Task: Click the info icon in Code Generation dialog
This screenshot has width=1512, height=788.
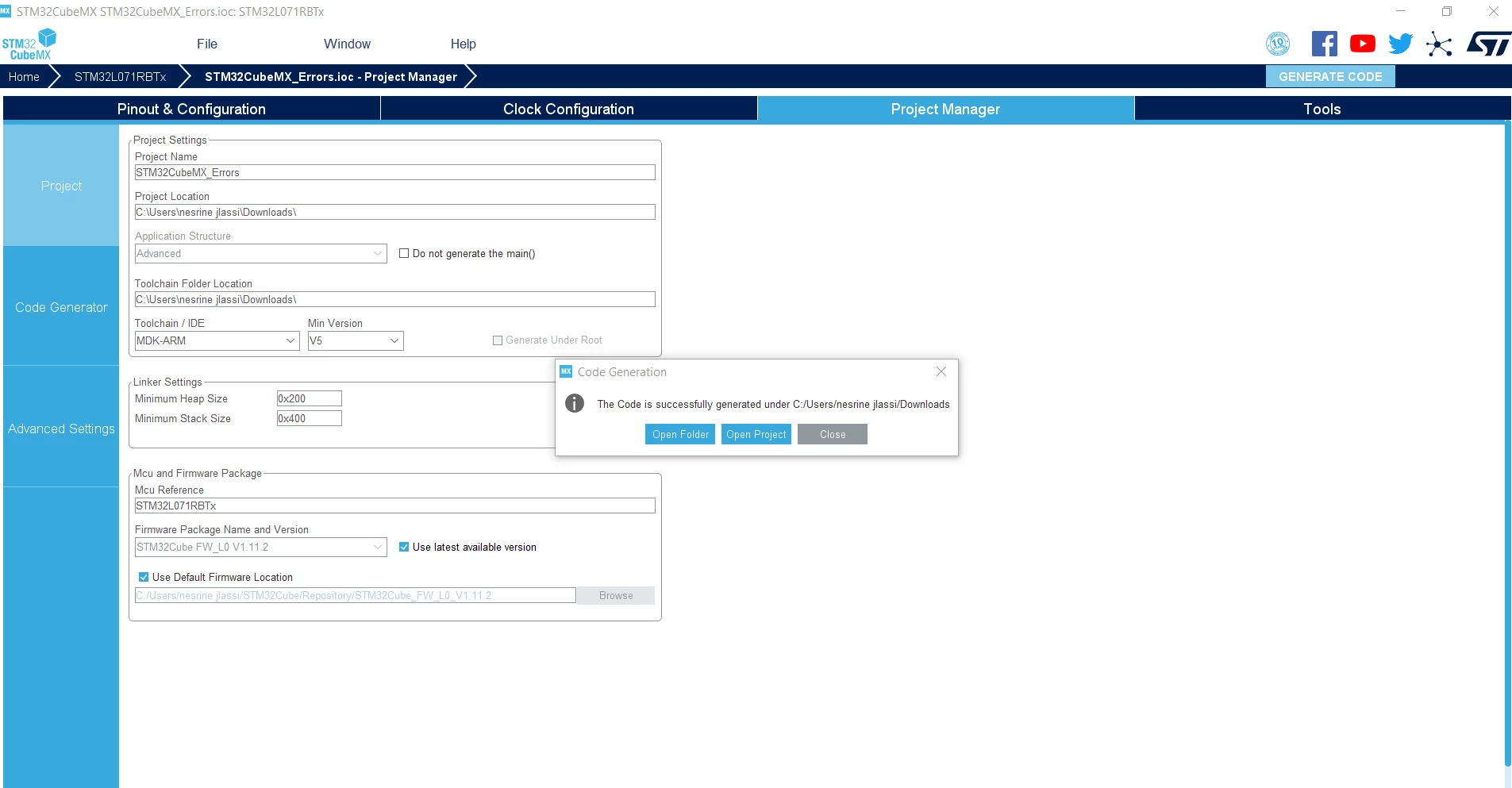Action: tap(575, 403)
